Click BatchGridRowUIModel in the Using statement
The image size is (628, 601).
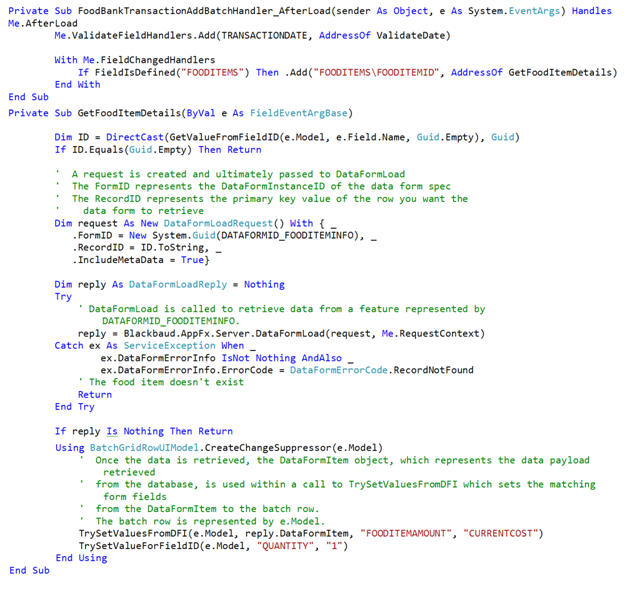144,448
